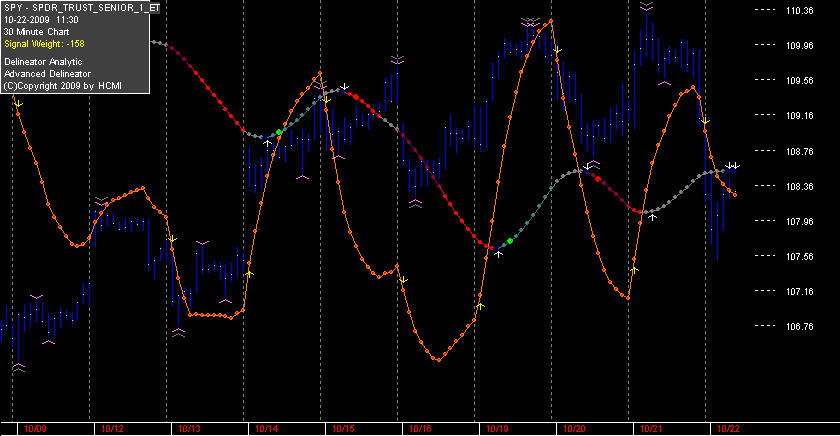Select the 10/12 date marker
840x436 pixels.
(112, 429)
